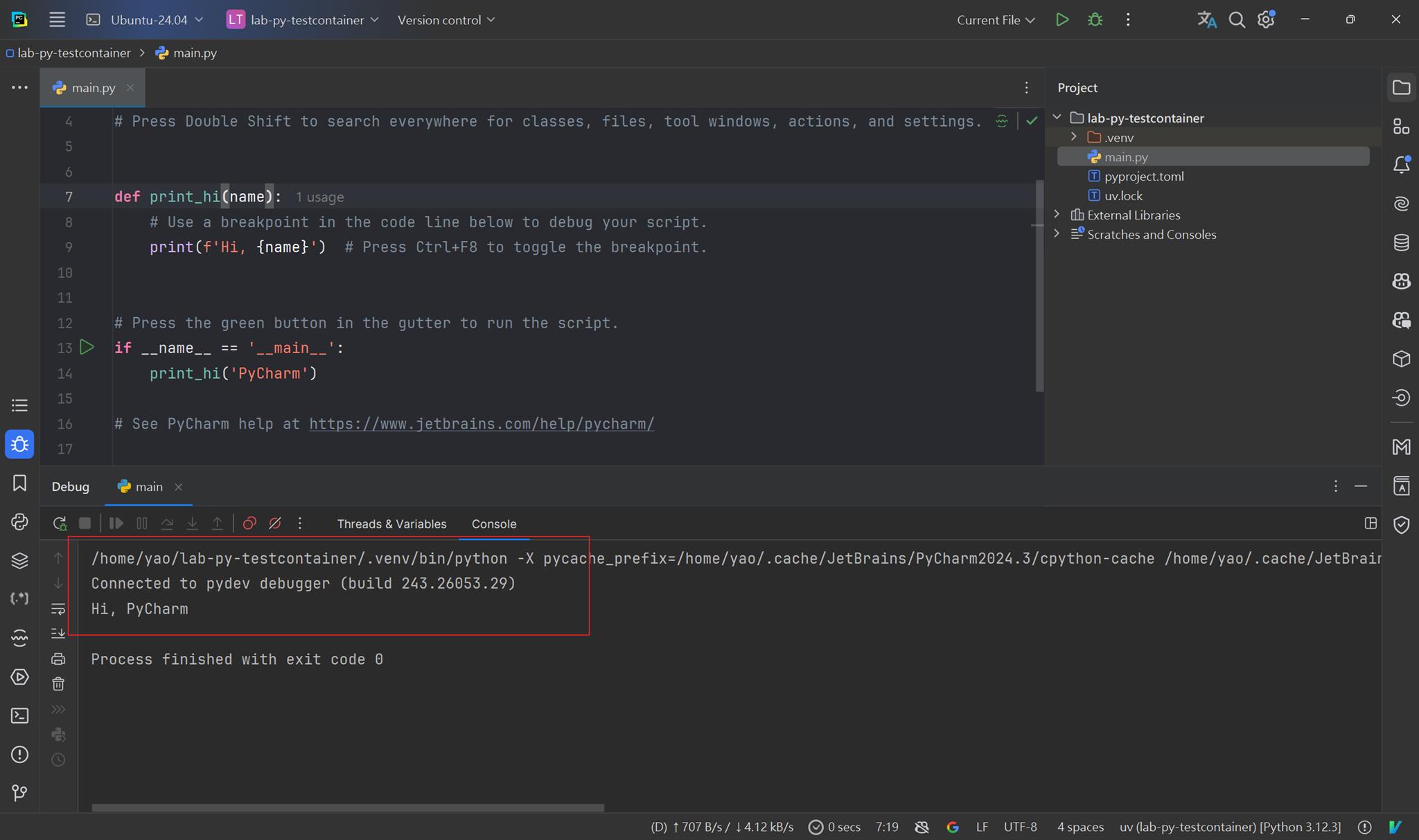Open the jetbrains.com/help/pycharm link
Viewport: 1419px width, 840px height.
pos(482,424)
